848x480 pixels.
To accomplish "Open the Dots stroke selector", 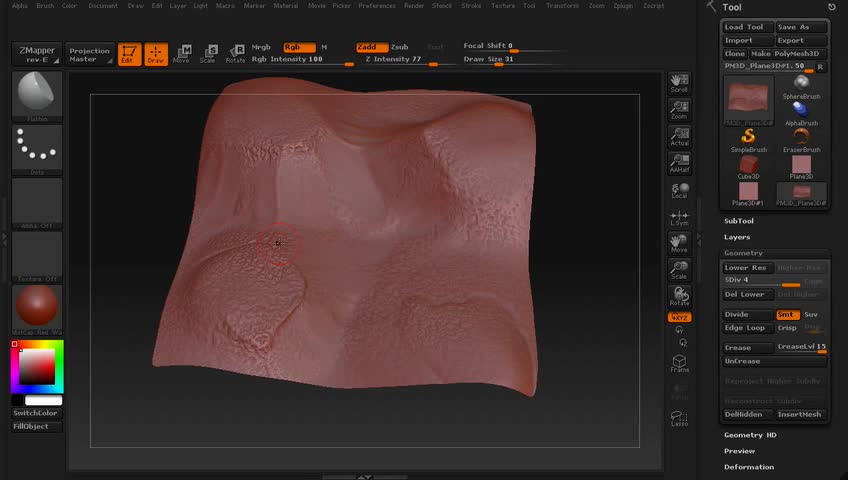I will (x=37, y=150).
